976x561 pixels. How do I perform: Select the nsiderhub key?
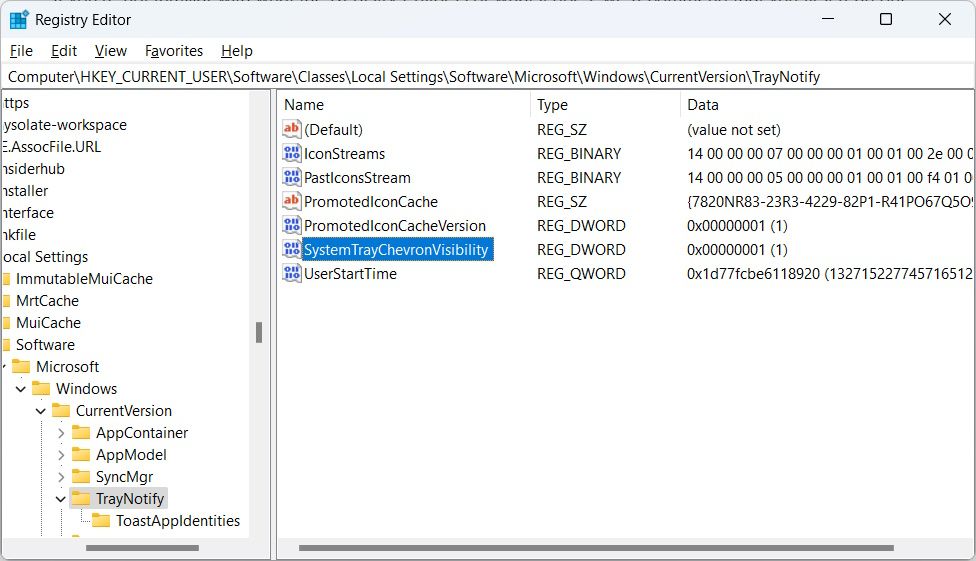(33, 169)
